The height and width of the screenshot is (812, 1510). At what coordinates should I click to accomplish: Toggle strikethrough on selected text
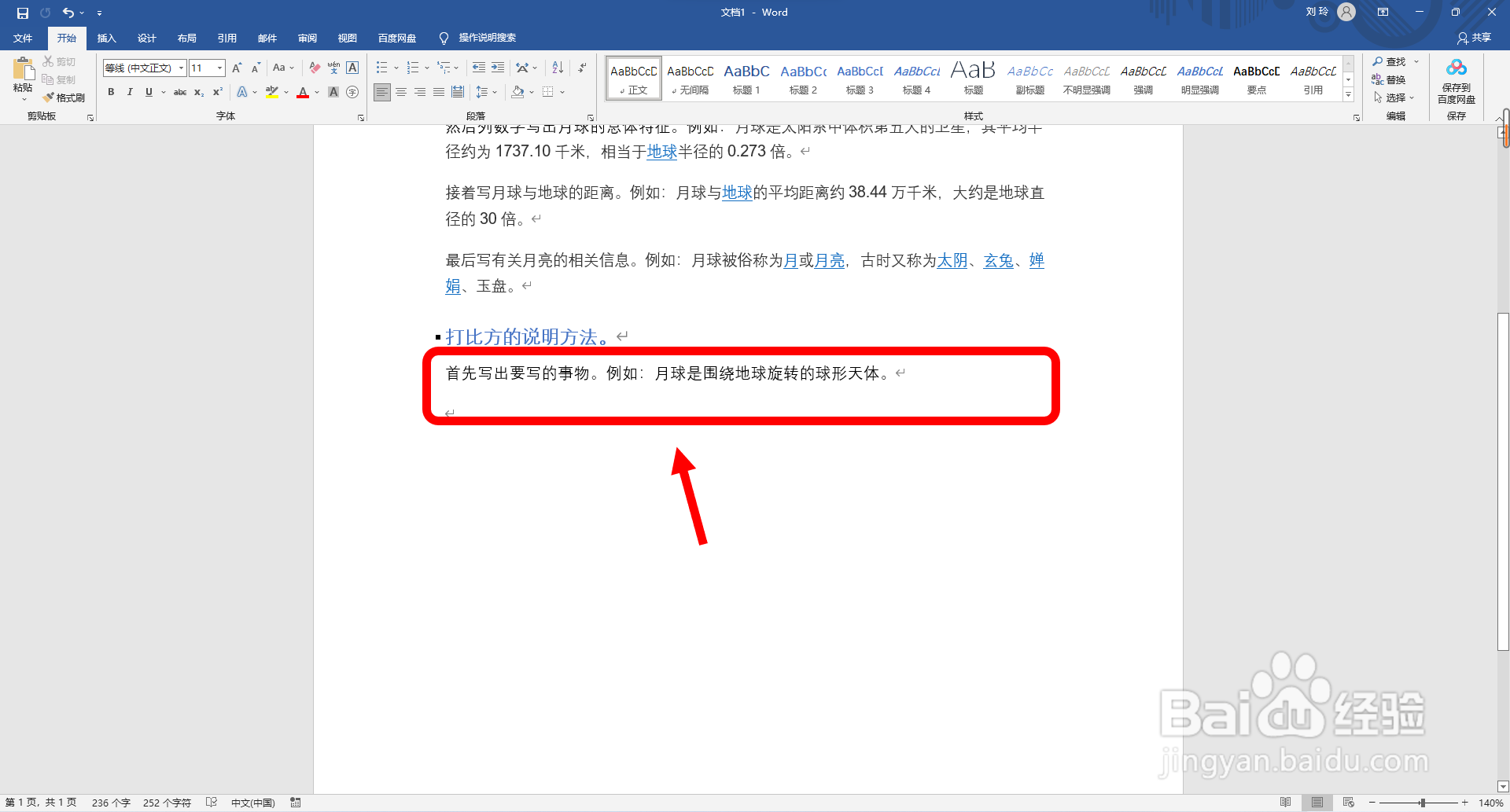coord(180,92)
